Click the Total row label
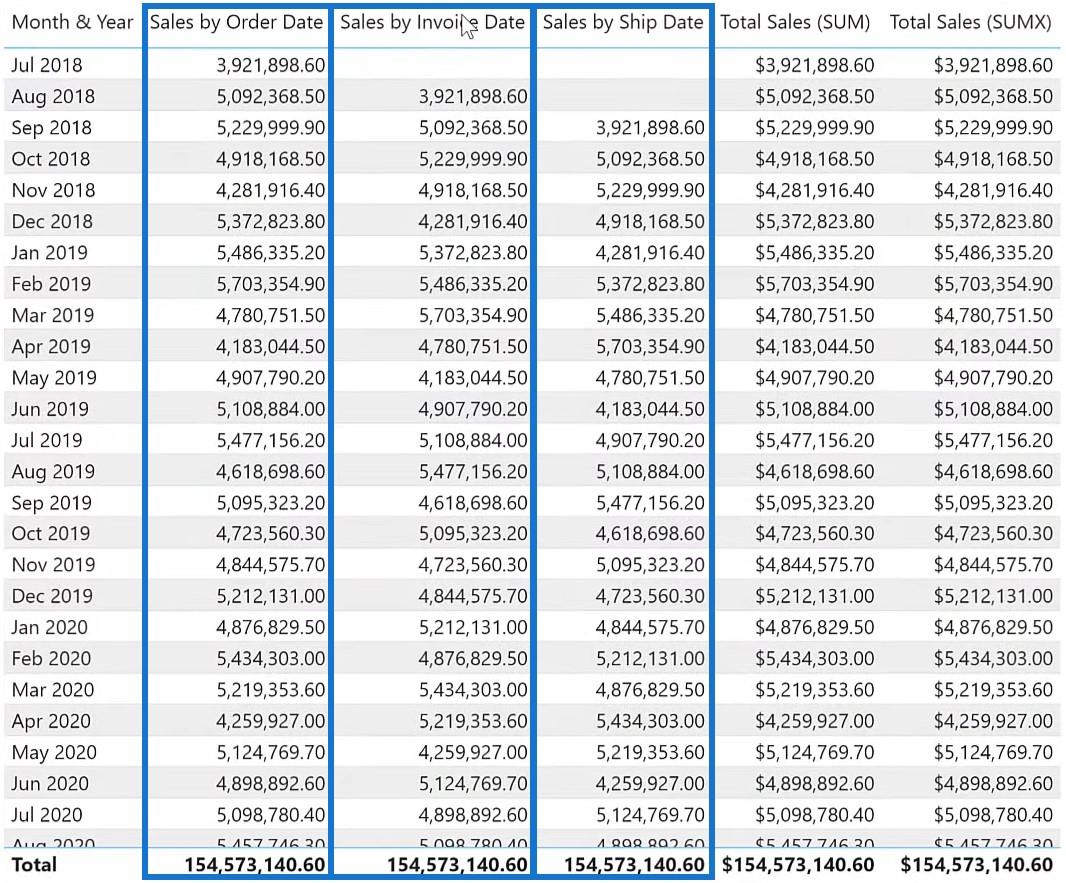This screenshot has width=1066, height=883. (34, 865)
